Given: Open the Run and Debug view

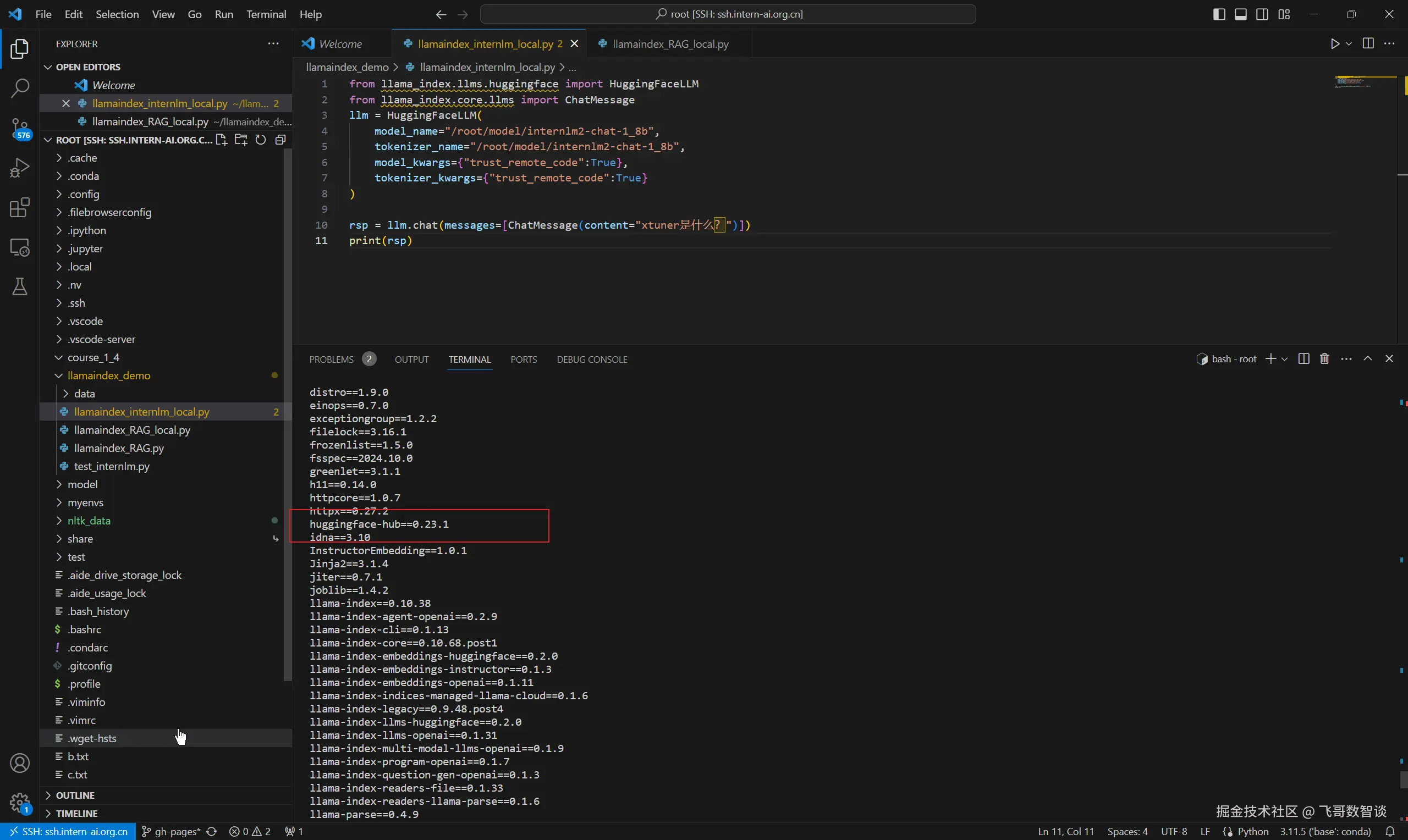Looking at the screenshot, I should pos(20,168).
